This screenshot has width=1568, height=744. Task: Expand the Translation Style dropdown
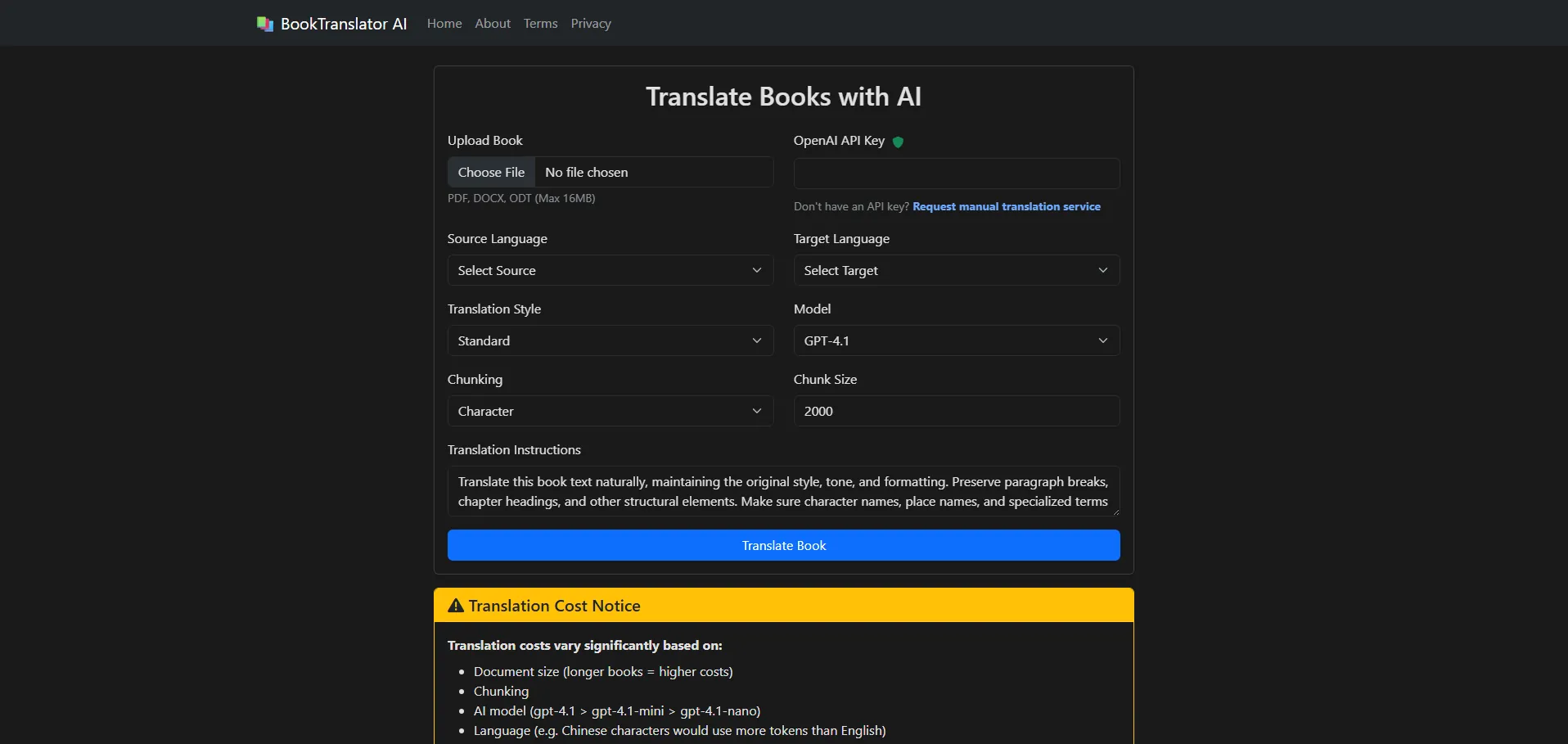pos(610,340)
